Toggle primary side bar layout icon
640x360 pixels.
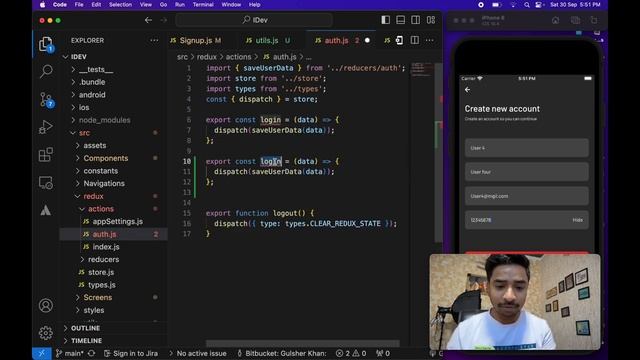point(386,20)
